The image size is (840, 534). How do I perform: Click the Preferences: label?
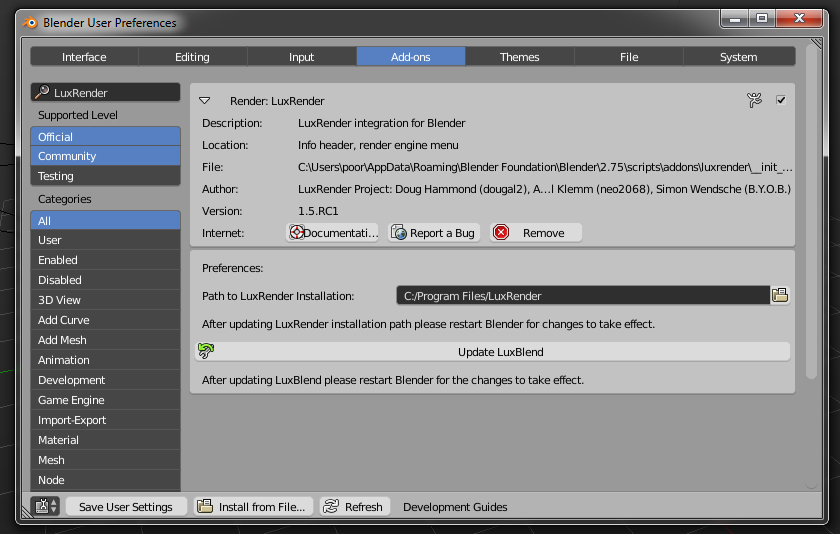[232, 268]
